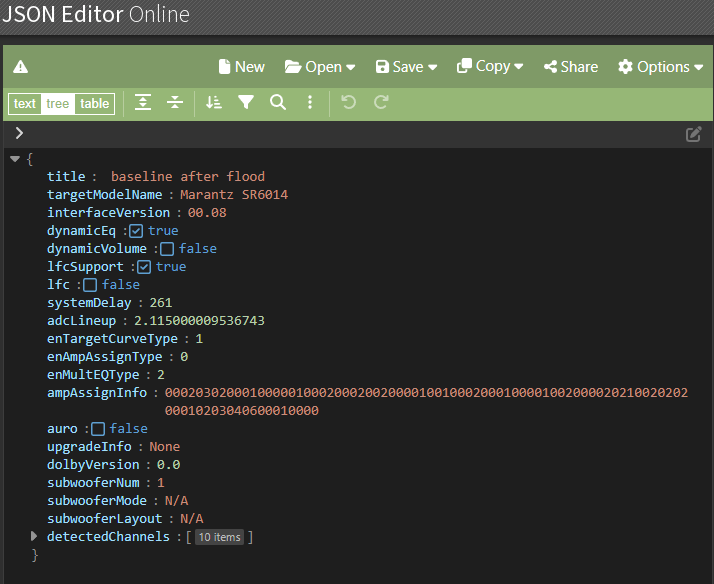This screenshot has height=584, width=714.
Task: Click the JSON Editor Online logo
Action: (96, 15)
